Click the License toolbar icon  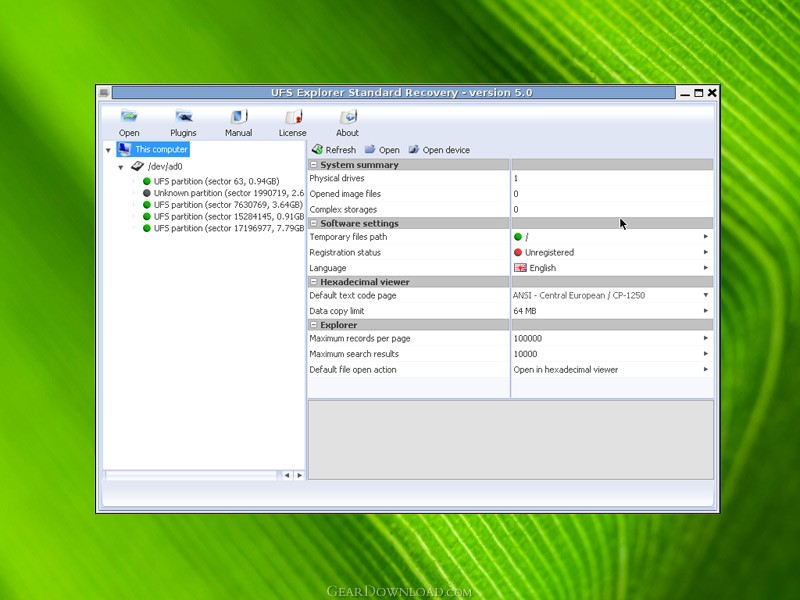(293, 116)
